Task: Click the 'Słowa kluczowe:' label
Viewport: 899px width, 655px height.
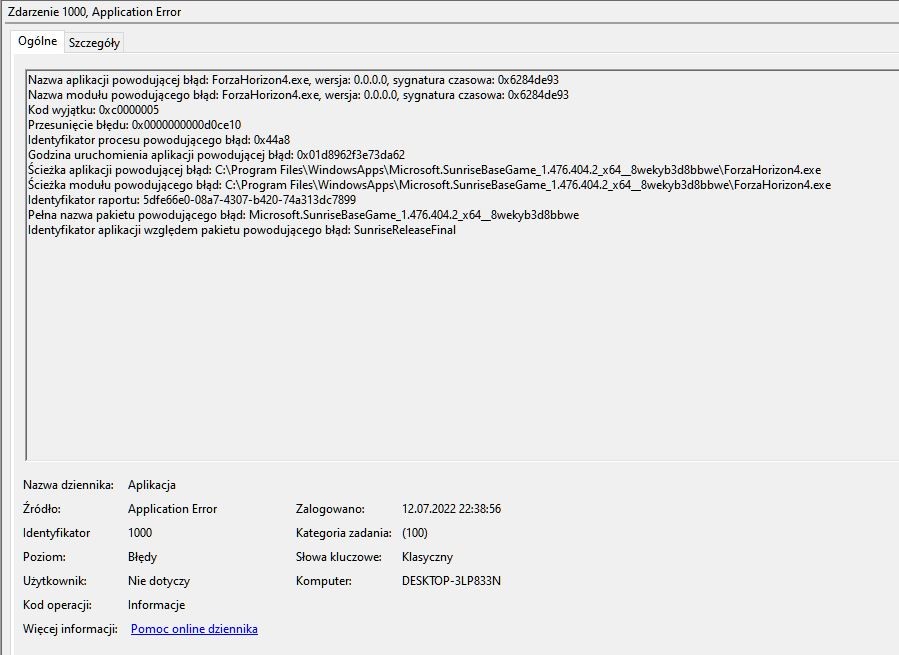Action: click(338, 557)
